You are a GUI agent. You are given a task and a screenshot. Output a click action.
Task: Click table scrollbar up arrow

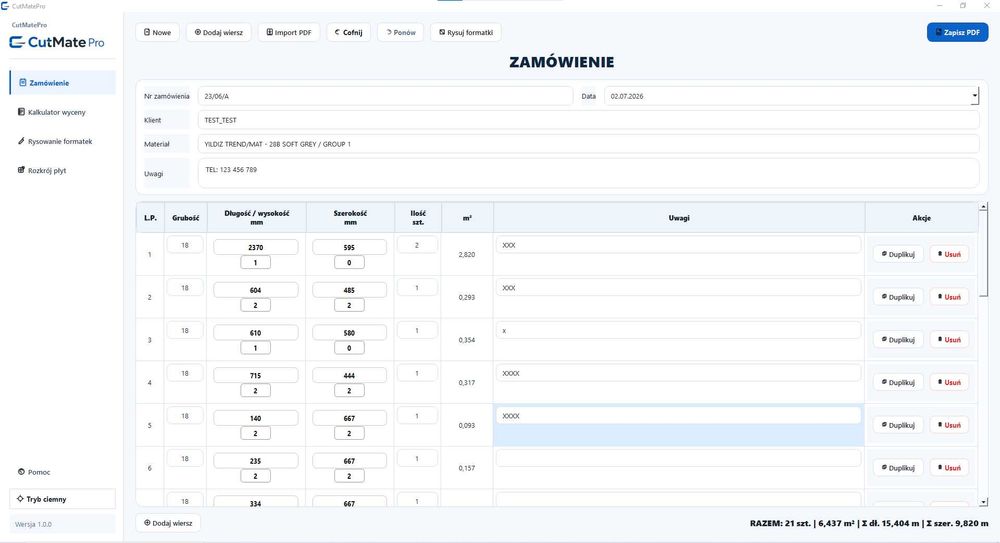click(983, 207)
